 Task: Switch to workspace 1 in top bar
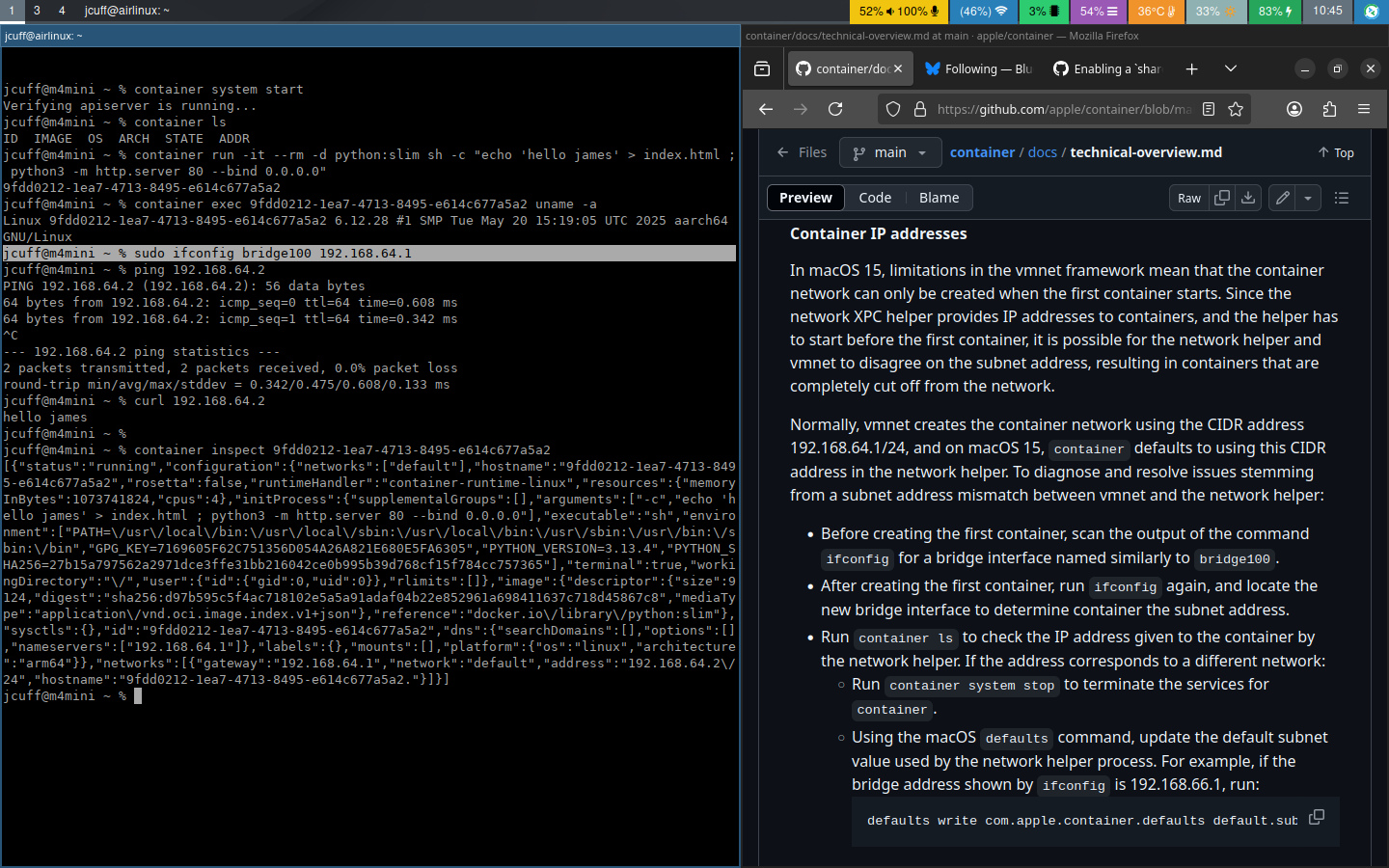tap(12, 11)
